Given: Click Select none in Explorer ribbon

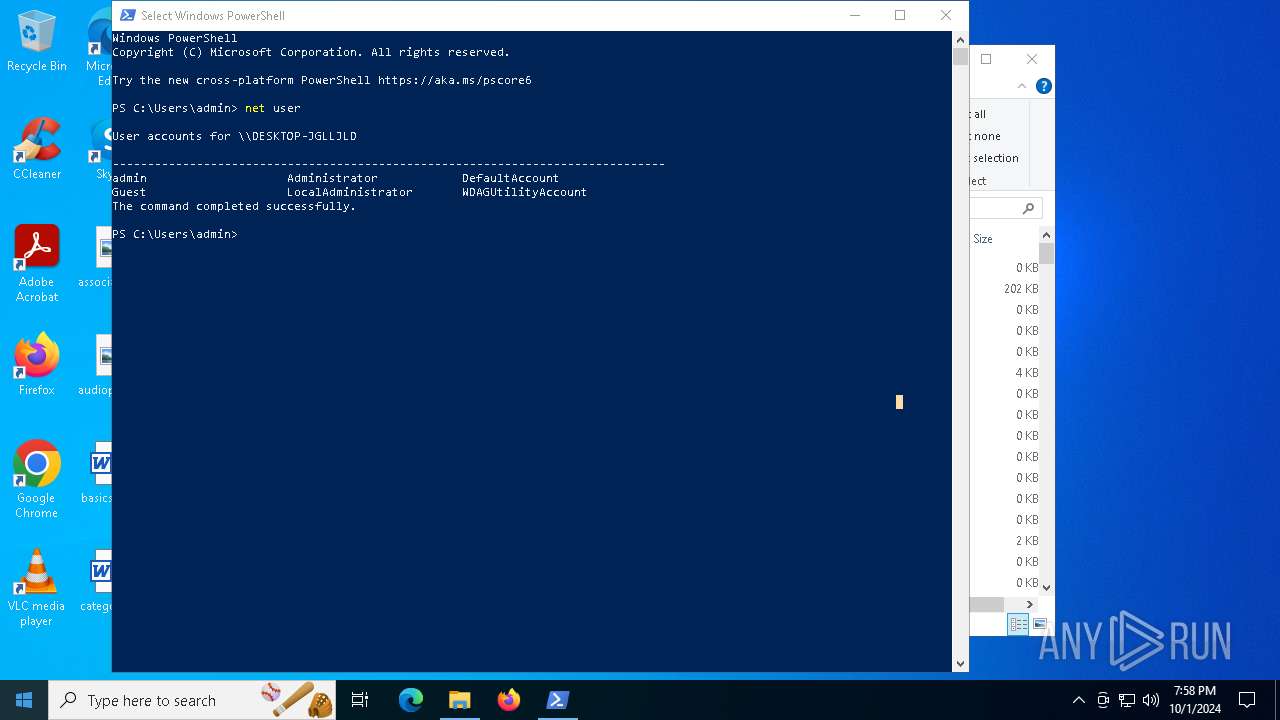Looking at the screenshot, I should point(986,136).
